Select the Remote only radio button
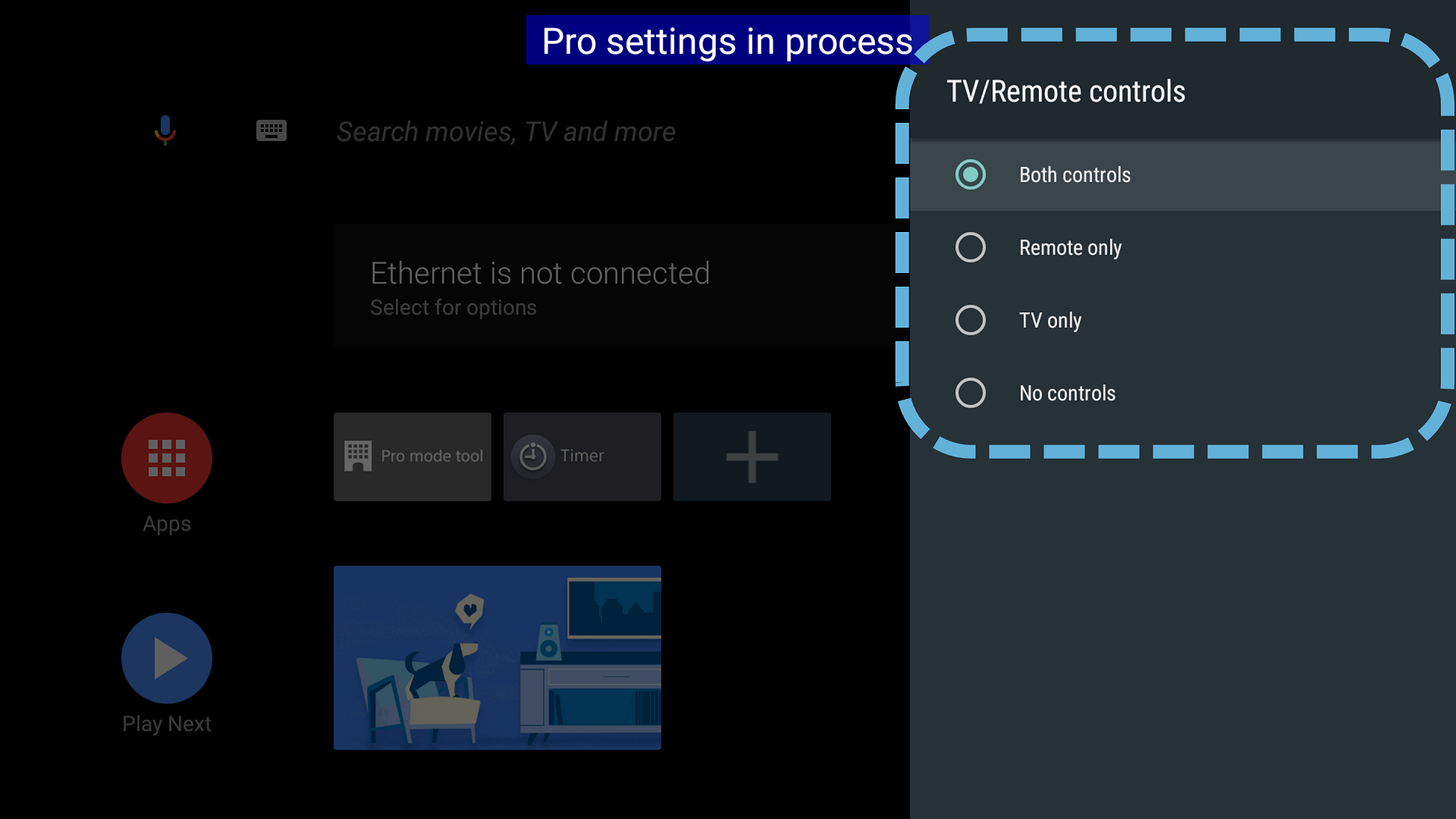The height and width of the screenshot is (819, 1456). point(971,247)
